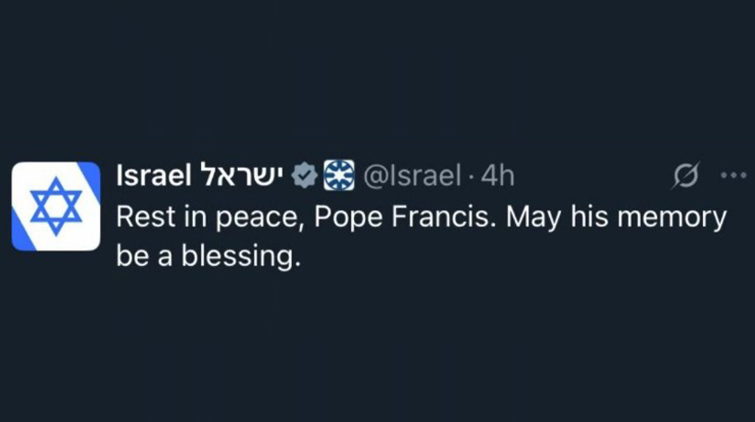The image size is (755, 422).
Task: Click the Hebrew name "ישראל"
Action: [x=242, y=176]
